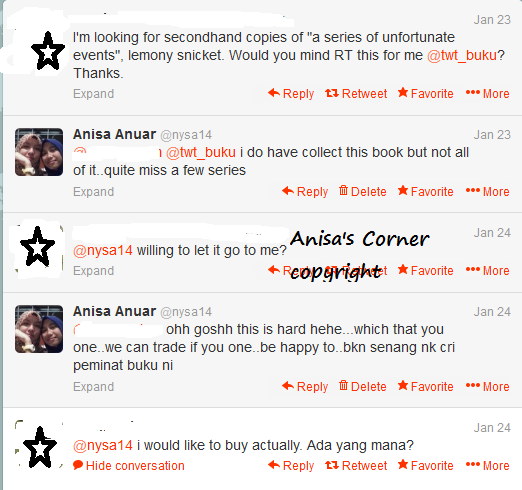The image size is (522, 490).
Task: Delete Anisa's tweet about missing a few series
Action: click(x=362, y=192)
